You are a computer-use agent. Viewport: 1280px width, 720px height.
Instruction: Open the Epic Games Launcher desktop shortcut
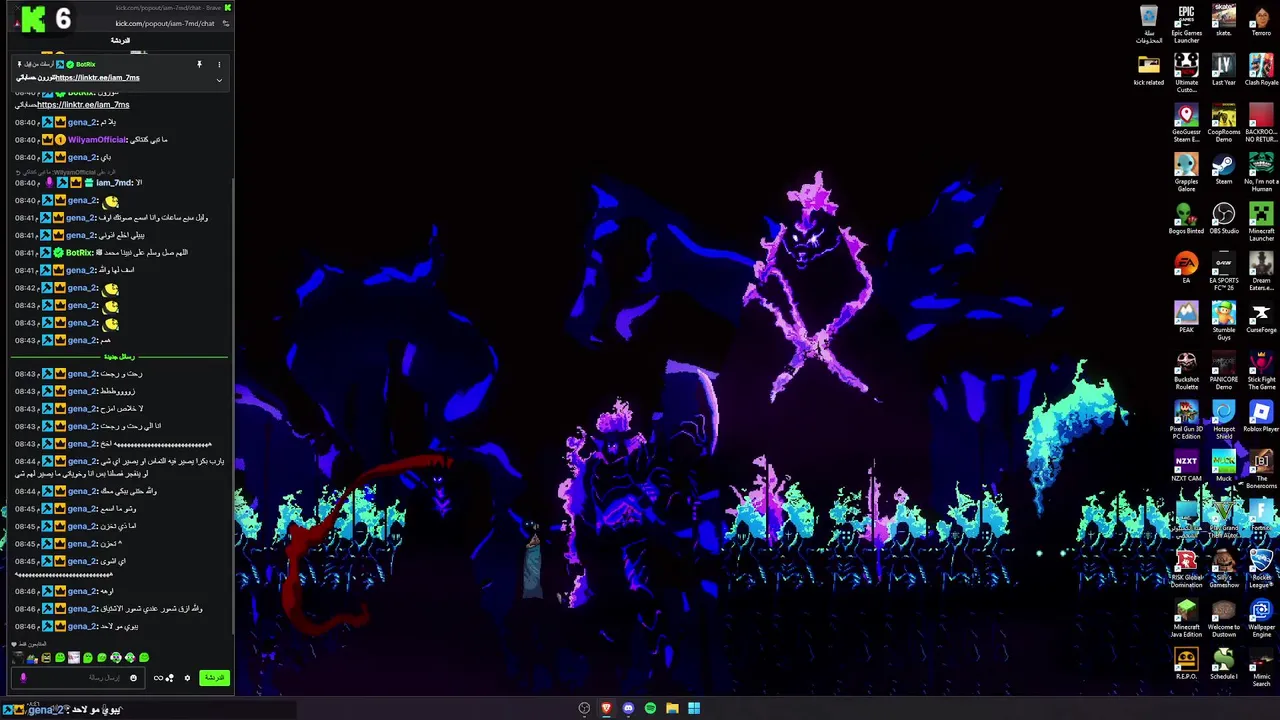click(x=1186, y=25)
